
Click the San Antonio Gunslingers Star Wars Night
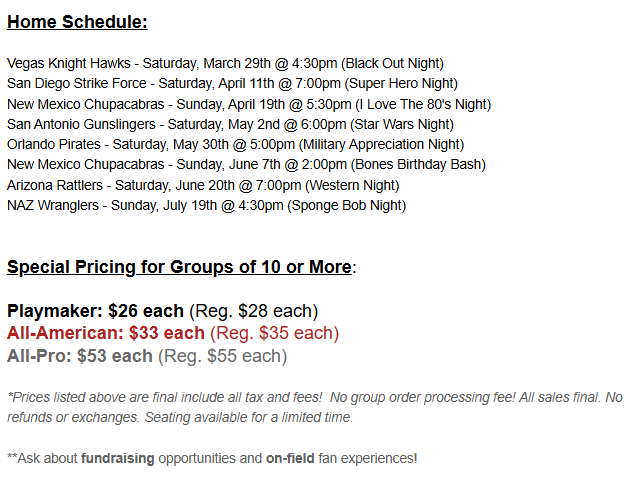tap(230, 124)
